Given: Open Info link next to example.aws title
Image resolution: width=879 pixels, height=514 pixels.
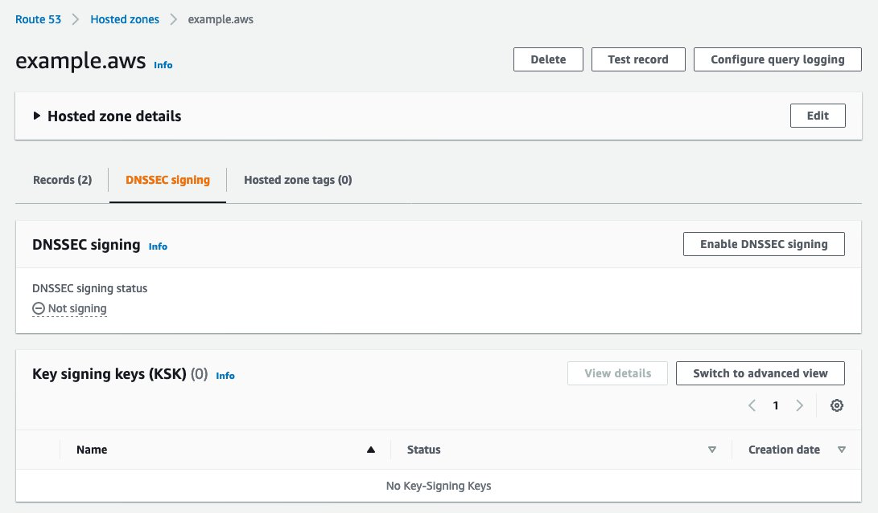Looking at the screenshot, I should coord(163,65).
